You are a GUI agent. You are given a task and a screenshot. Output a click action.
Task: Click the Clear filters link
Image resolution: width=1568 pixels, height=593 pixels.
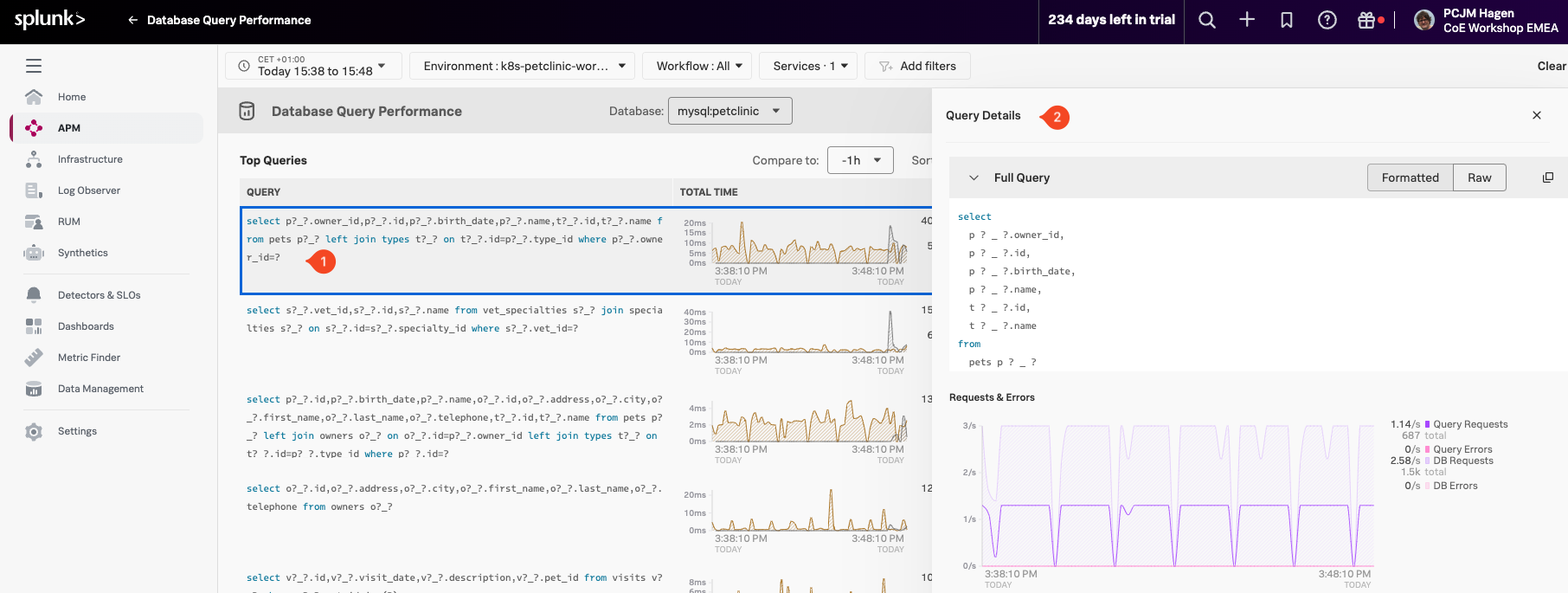1551,66
